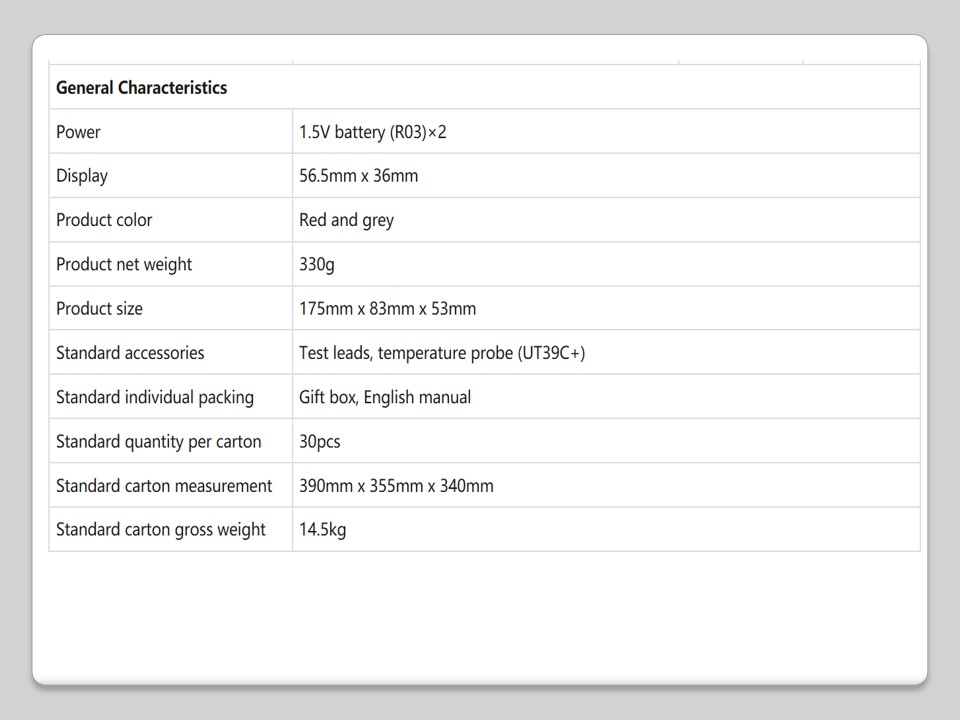Click the 1.5V battery (R03)×2 value
Screen dimensions: 960x720
point(372,132)
